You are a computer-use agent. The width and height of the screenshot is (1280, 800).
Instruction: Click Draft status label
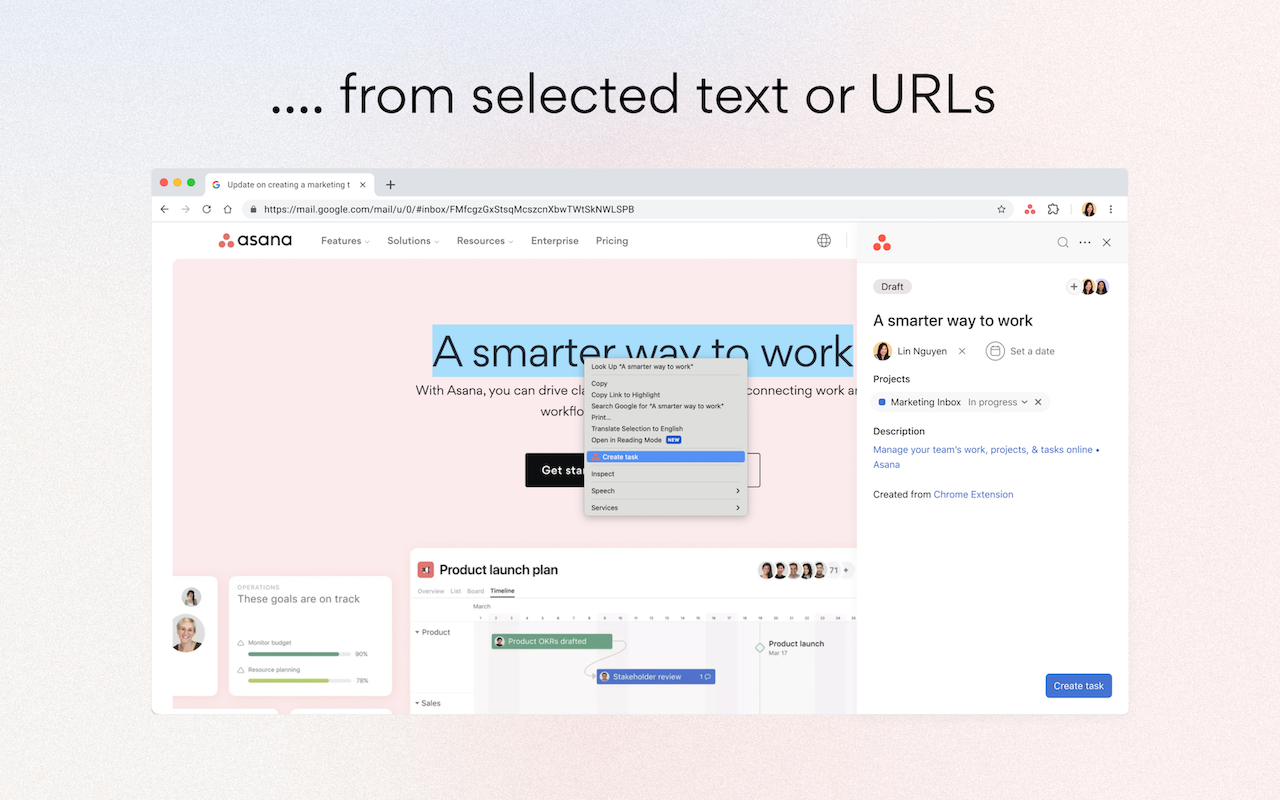(x=892, y=287)
